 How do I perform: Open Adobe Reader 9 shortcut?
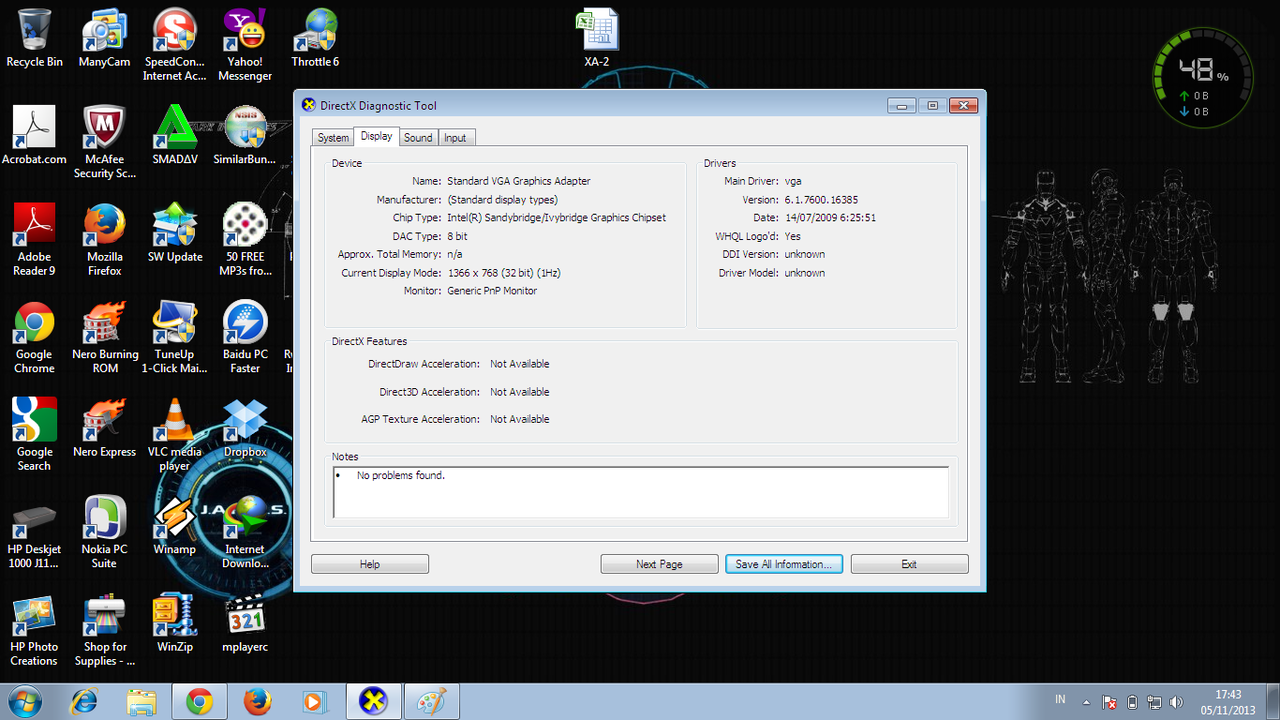[34, 240]
